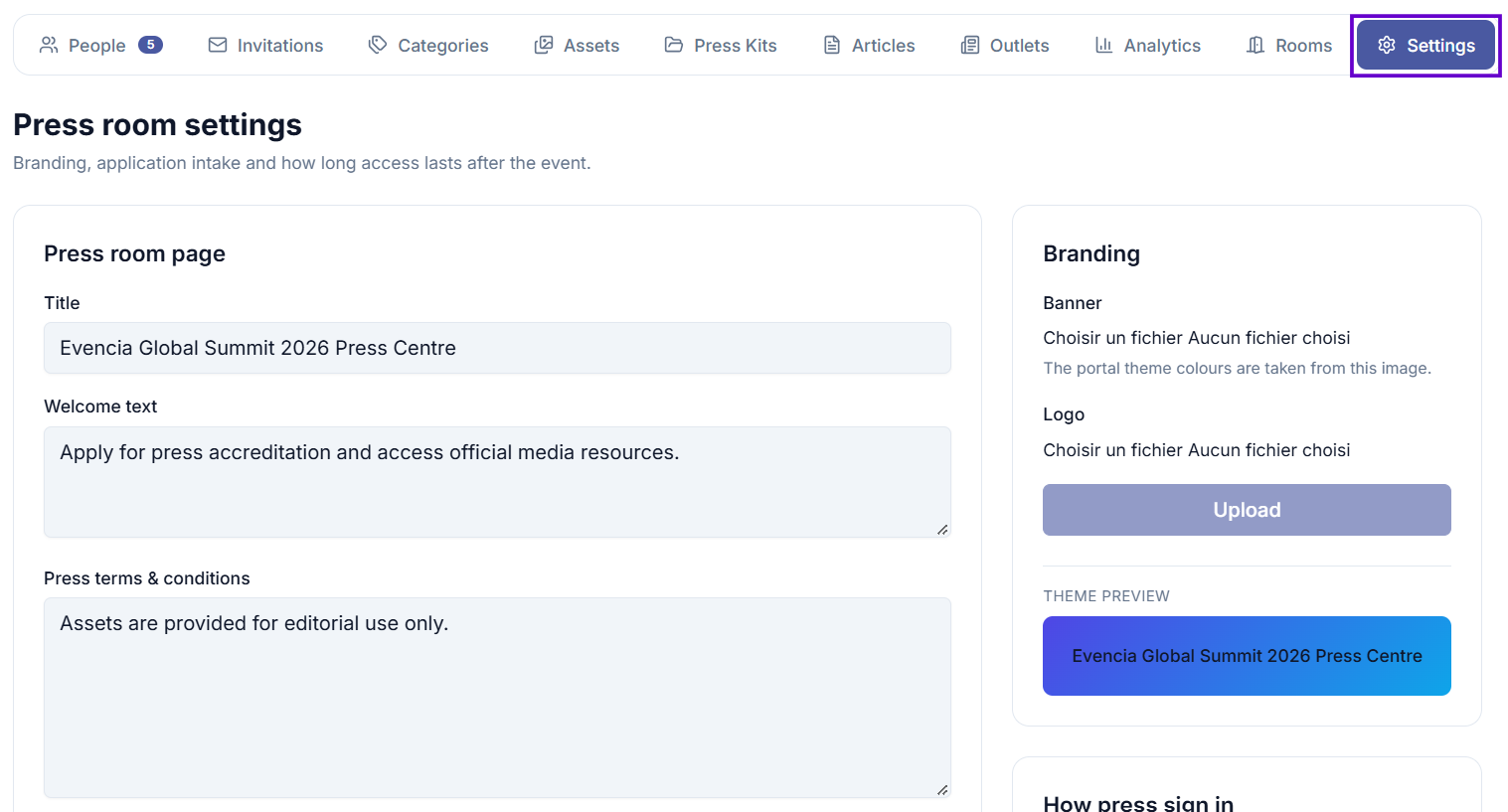The image size is (1508, 812).
Task: Switch to the Invitations tab
Action: pos(265,45)
